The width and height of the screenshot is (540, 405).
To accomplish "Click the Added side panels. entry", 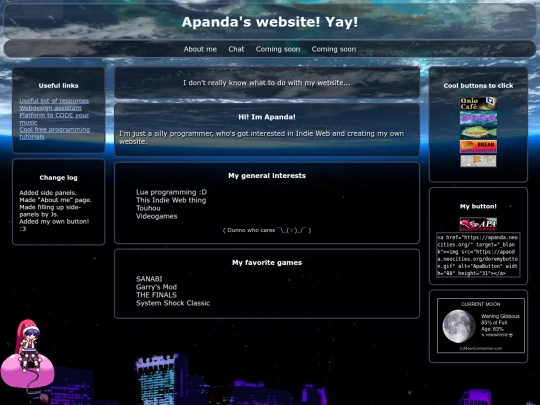I will tap(48, 193).
